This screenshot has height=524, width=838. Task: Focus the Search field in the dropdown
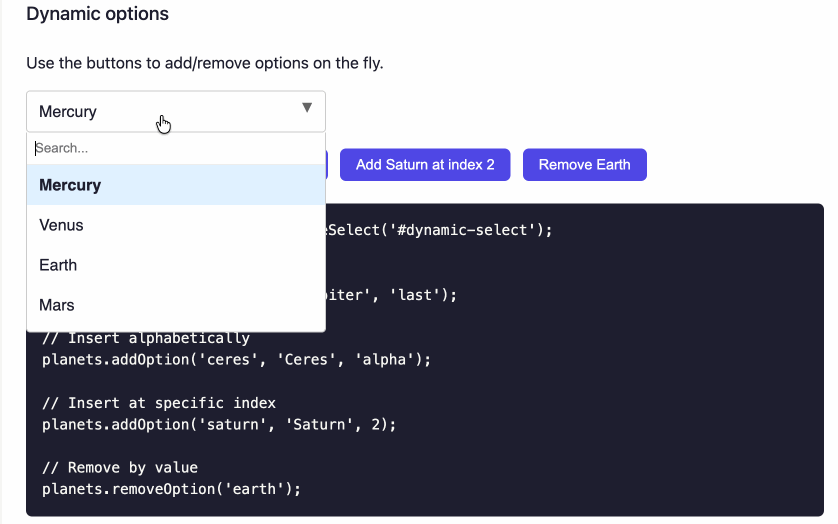[x=175, y=148]
